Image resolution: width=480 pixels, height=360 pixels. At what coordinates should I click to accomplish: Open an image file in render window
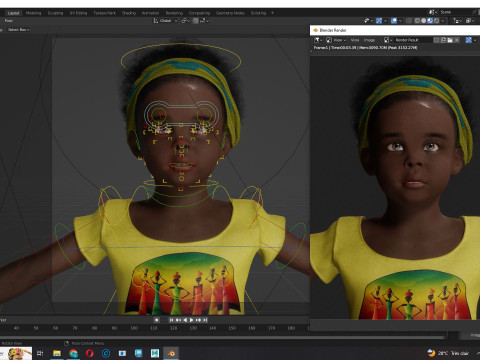tap(450, 40)
